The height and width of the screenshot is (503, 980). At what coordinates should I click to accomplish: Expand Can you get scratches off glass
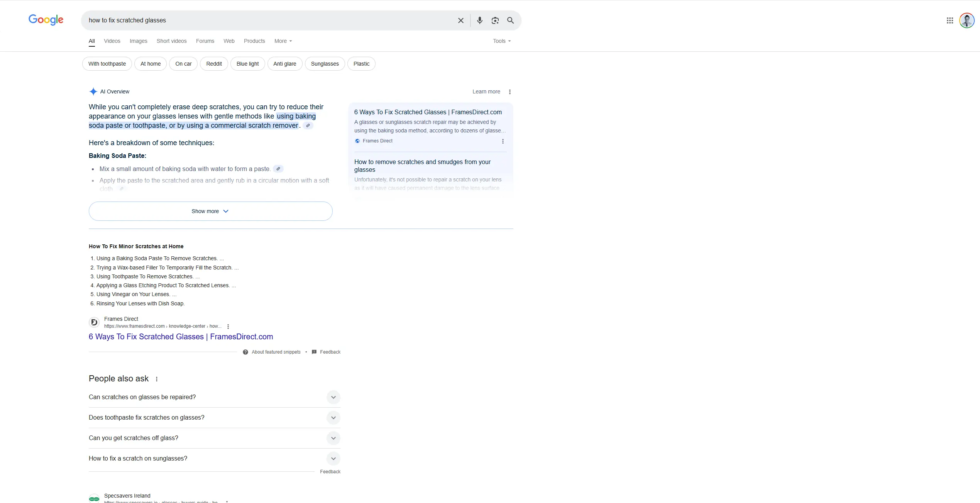tap(214, 438)
